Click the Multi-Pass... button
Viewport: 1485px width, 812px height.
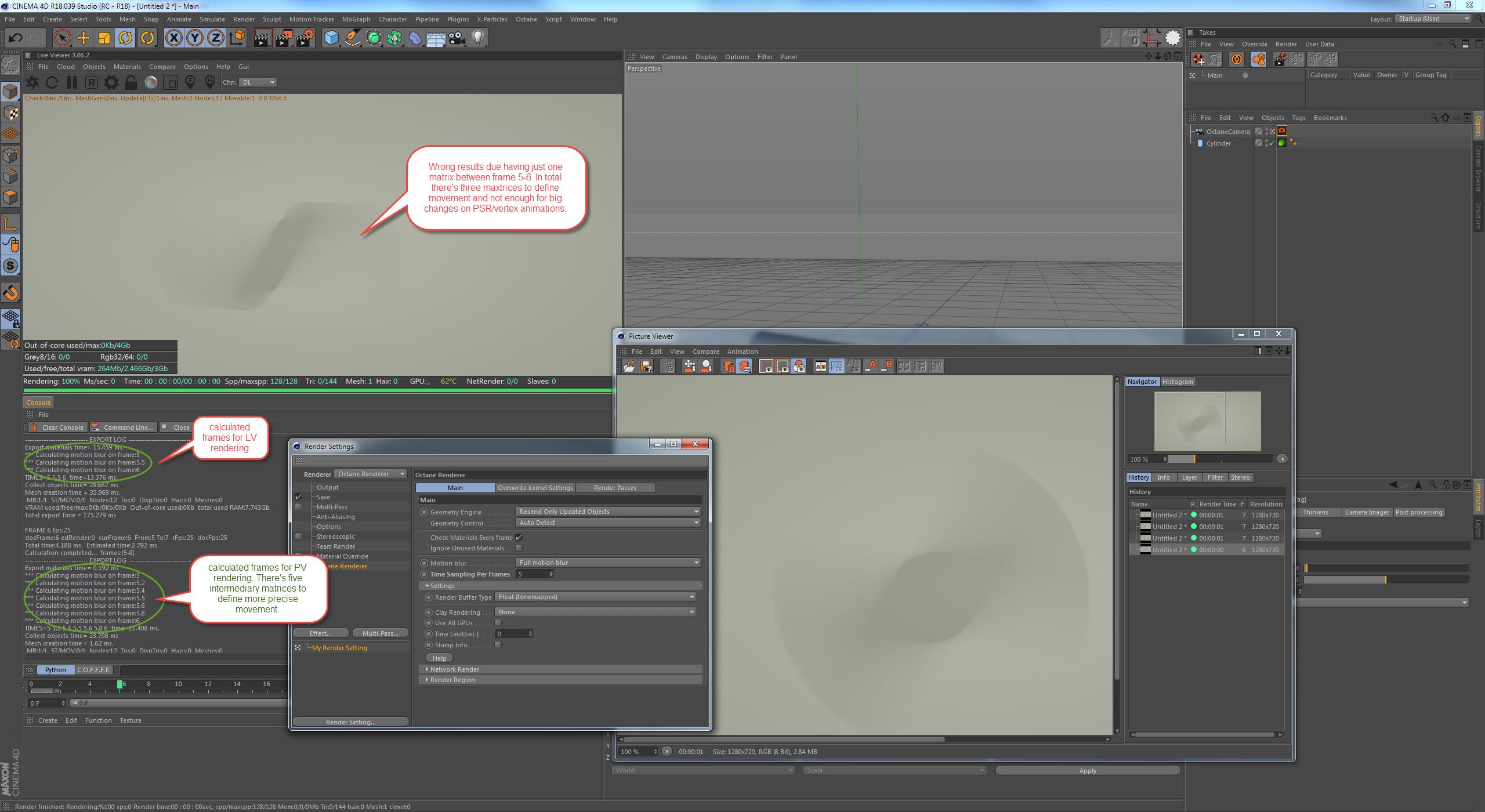(380, 633)
